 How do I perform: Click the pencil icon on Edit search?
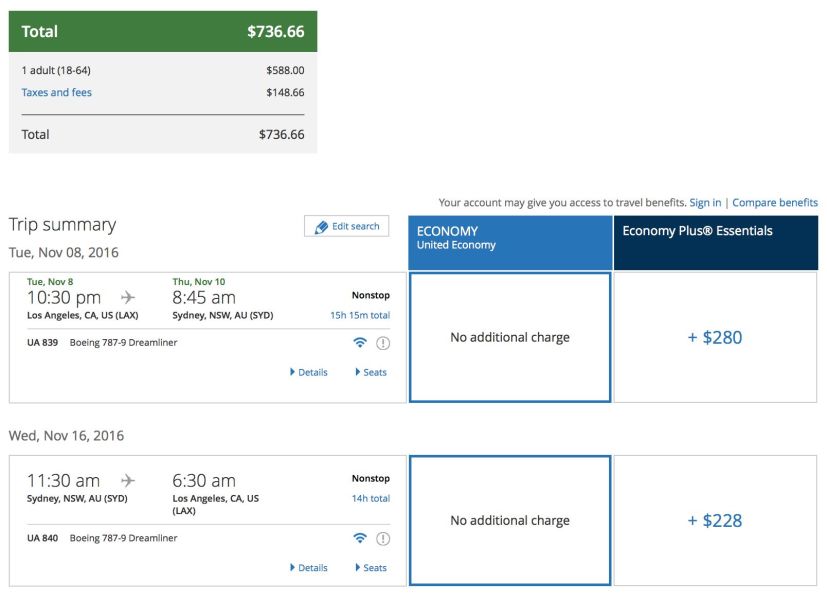tap(321, 227)
